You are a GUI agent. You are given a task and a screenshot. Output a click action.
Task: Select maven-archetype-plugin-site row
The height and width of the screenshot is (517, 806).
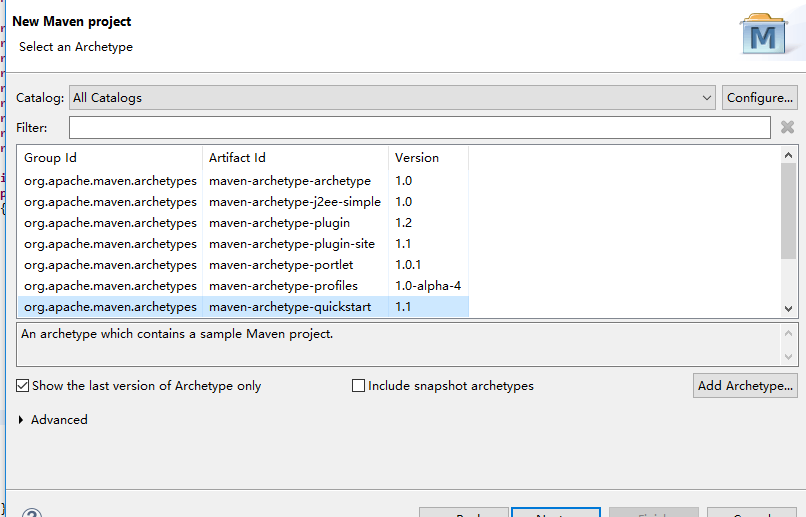[243, 244]
